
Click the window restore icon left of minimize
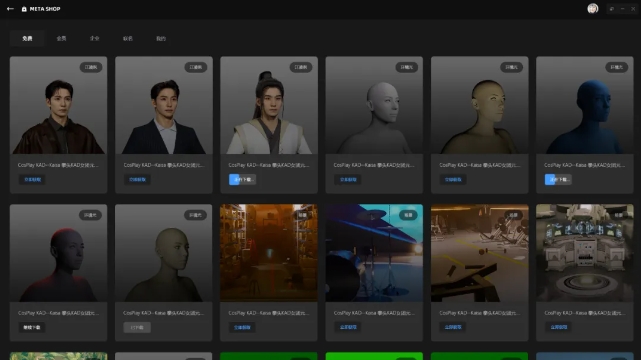click(612, 9)
